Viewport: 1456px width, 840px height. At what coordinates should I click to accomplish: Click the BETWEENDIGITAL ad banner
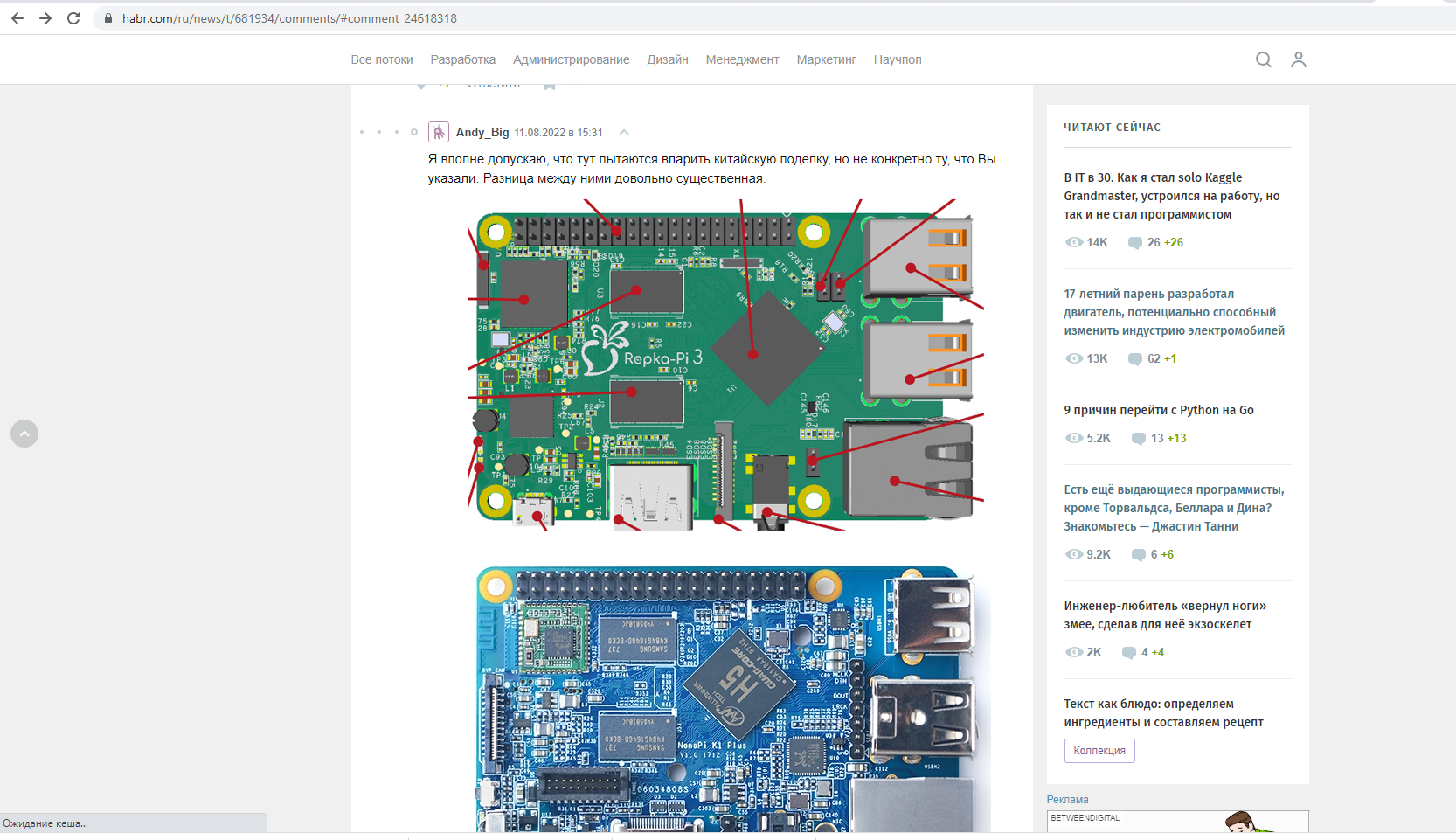(1177, 822)
